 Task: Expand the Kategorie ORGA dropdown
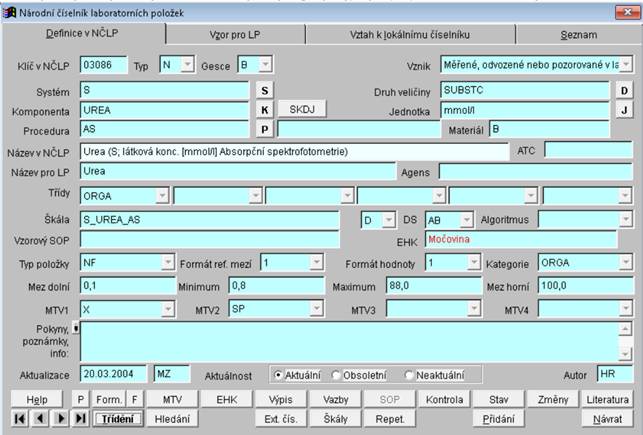(625, 262)
